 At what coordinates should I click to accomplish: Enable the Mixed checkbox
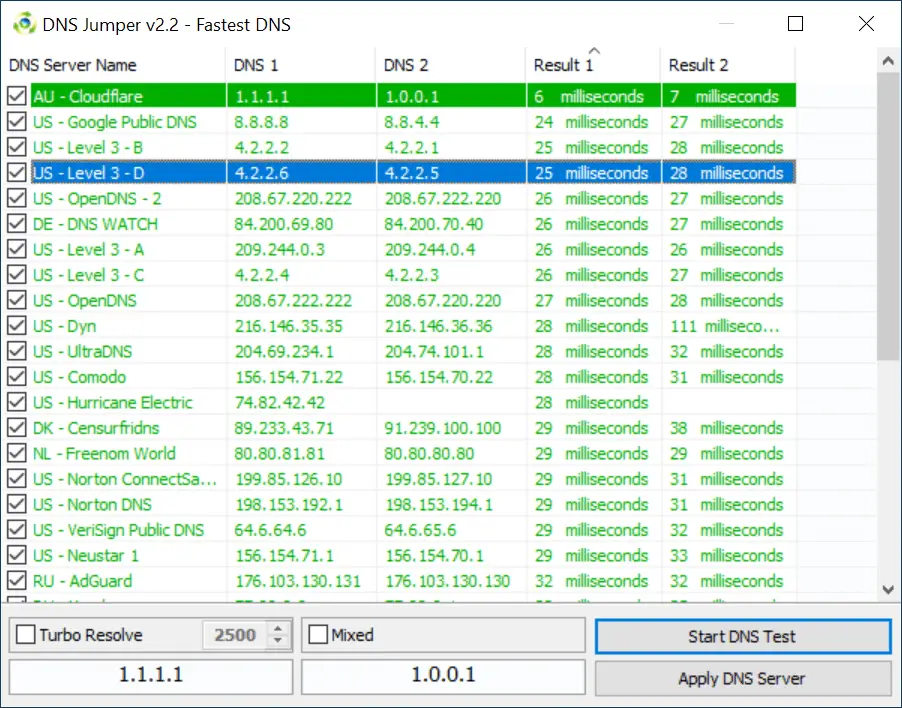pyautogui.click(x=318, y=635)
